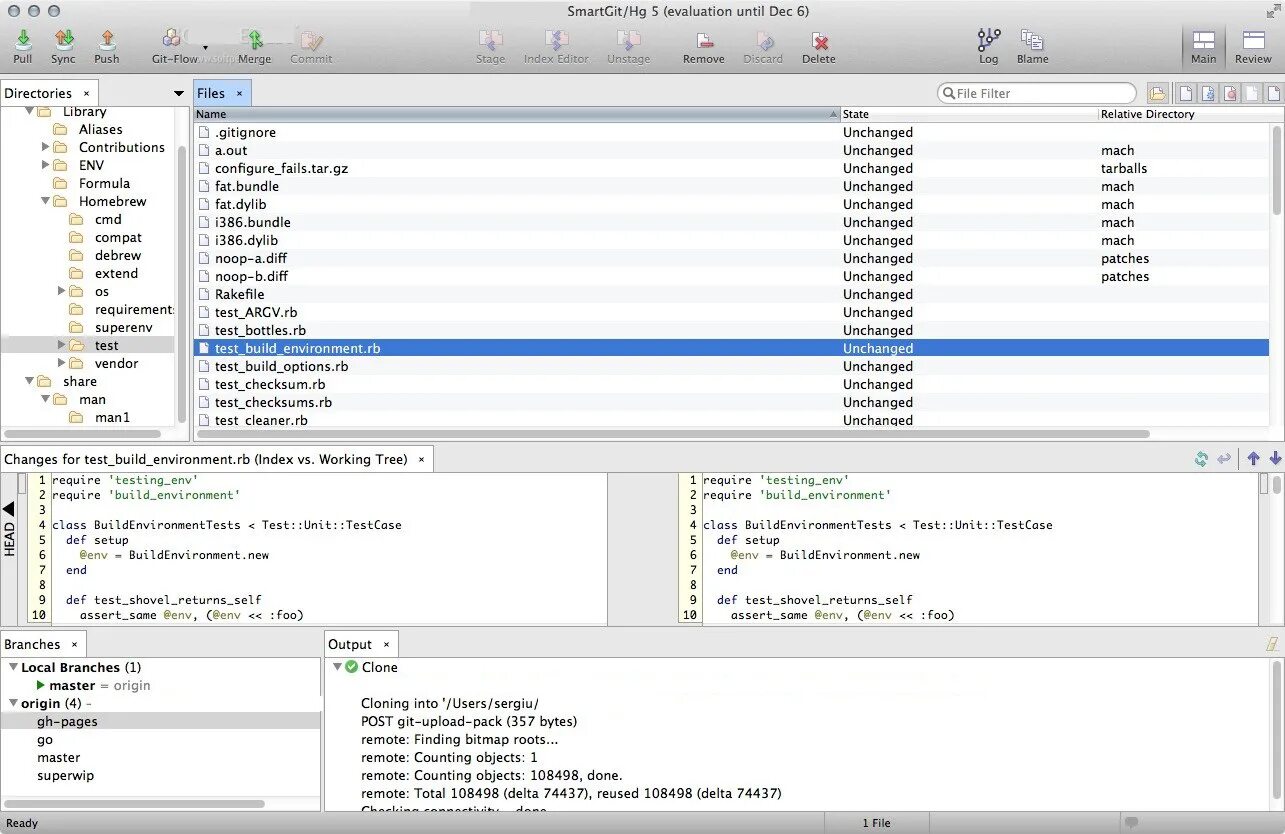The height and width of the screenshot is (834, 1285).
Task: Toggle the HEAD side arrow in diff
Action: [x=9, y=509]
